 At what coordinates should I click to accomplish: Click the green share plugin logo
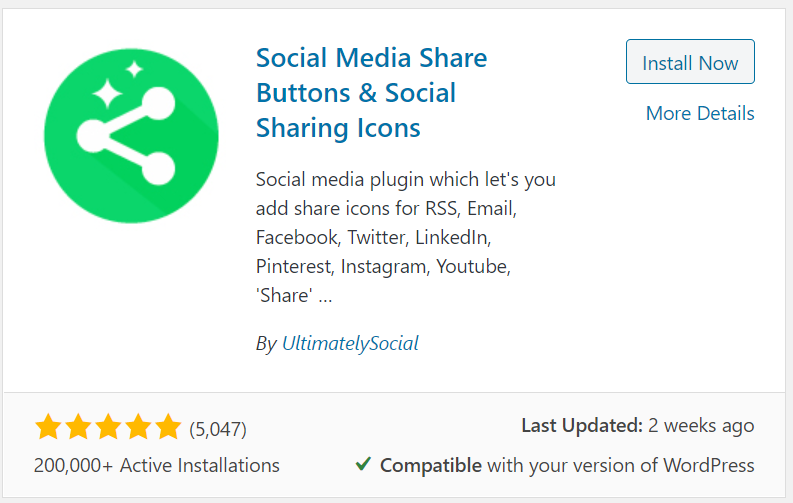[x=131, y=135]
